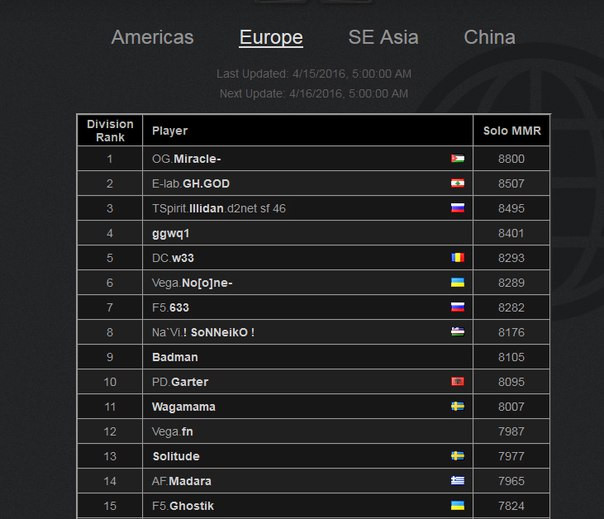604x519 pixels.
Task: Click the Vega.fn player name
Action: click(173, 431)
